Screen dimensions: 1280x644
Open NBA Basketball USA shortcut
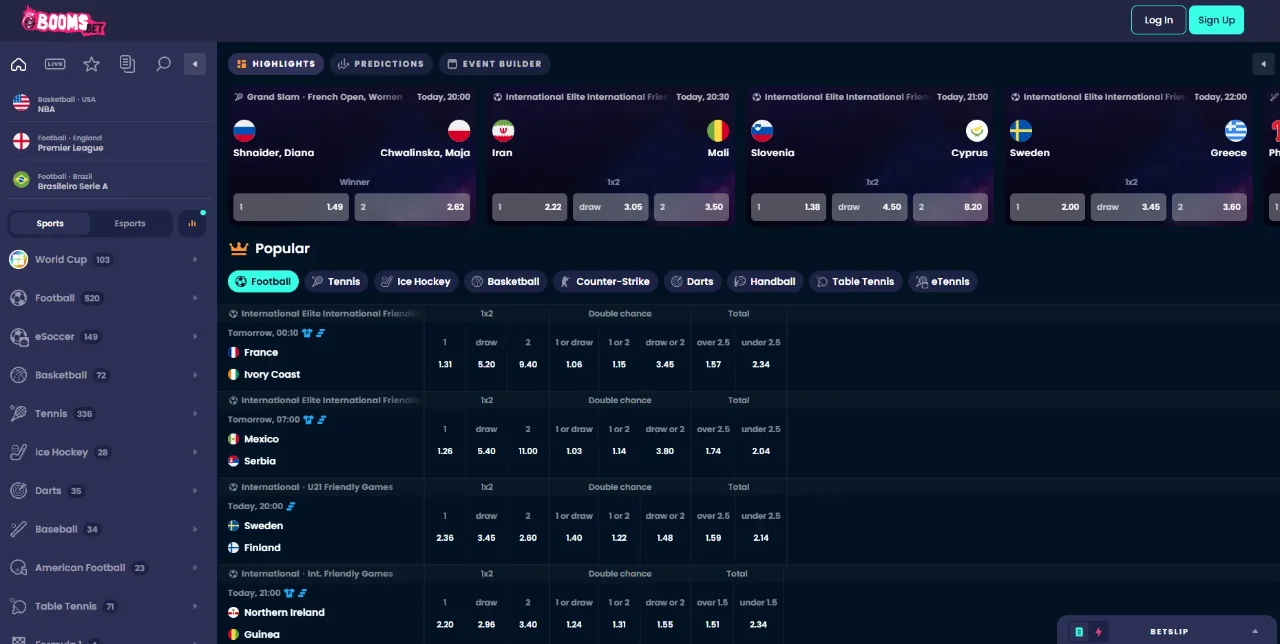click(x=108, y=104)
